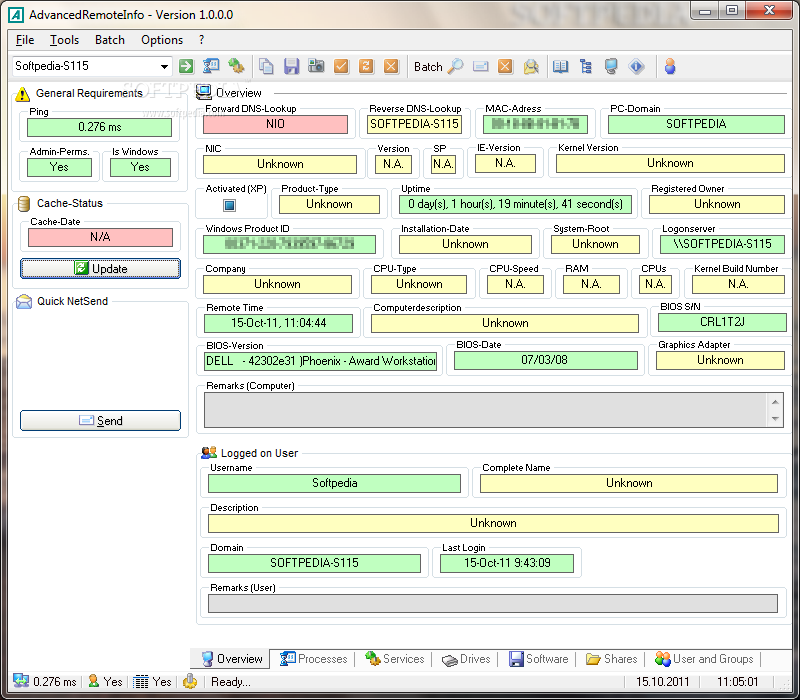Click the Forward DNS-Lookup NIO field

[x=276, y=124]
